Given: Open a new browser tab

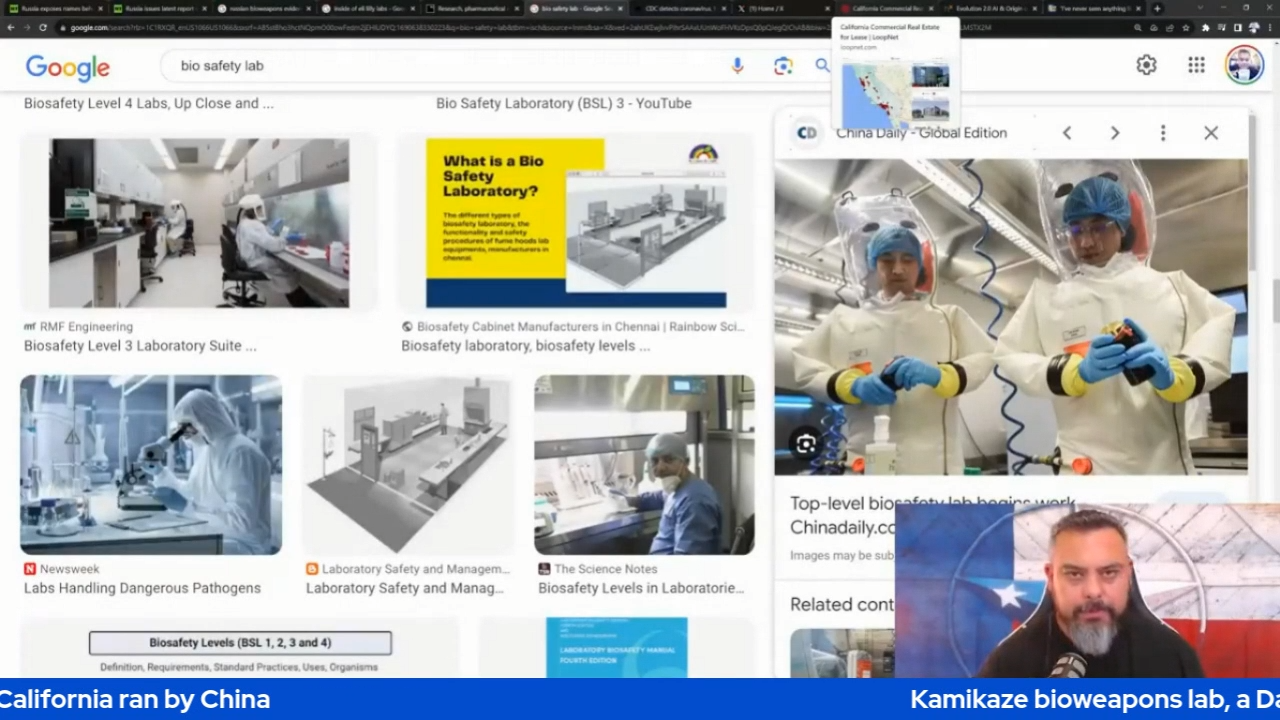Looking at the screenshot, I should click(x=1157, y=8).
